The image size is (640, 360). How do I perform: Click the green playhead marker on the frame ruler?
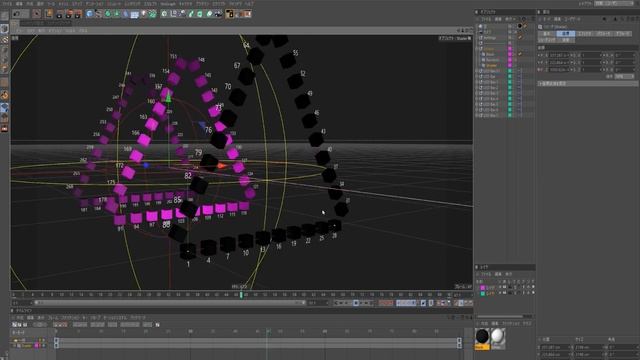click(241, 295)
